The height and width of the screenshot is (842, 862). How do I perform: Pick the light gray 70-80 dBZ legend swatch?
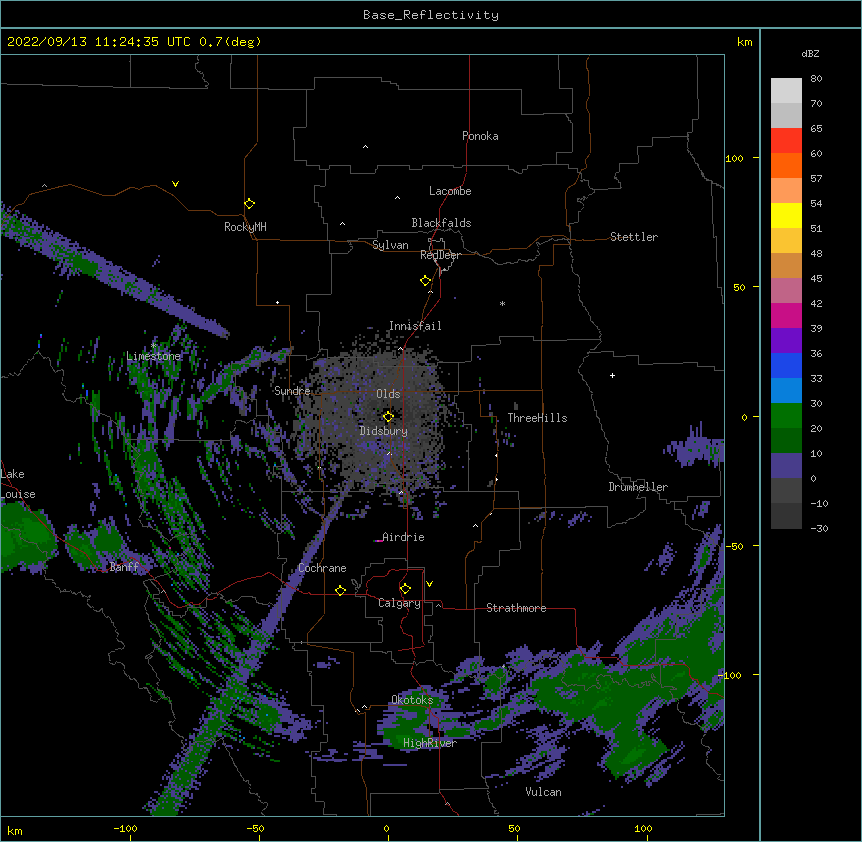(786, 90)
